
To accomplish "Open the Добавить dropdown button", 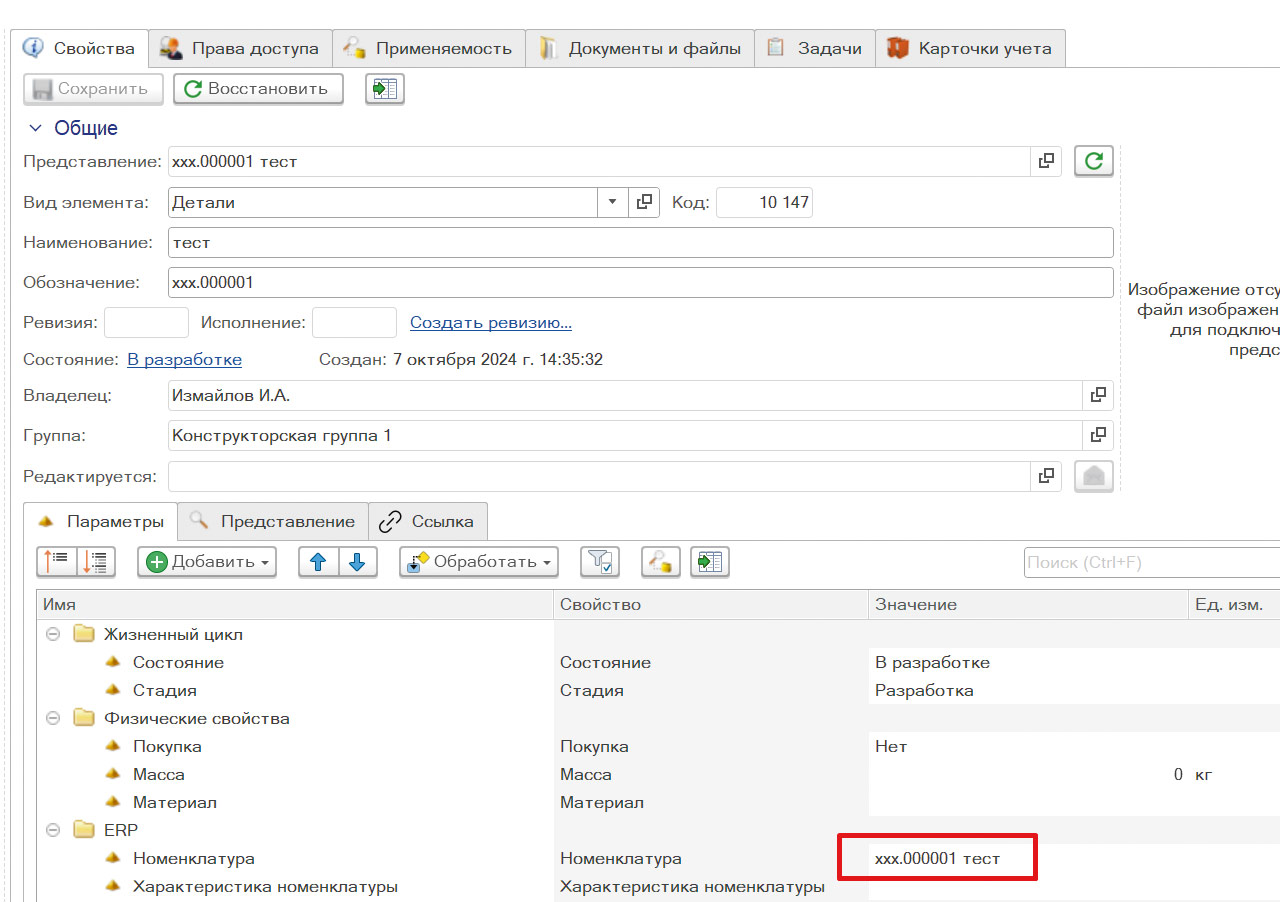I will tap(206, 562).
